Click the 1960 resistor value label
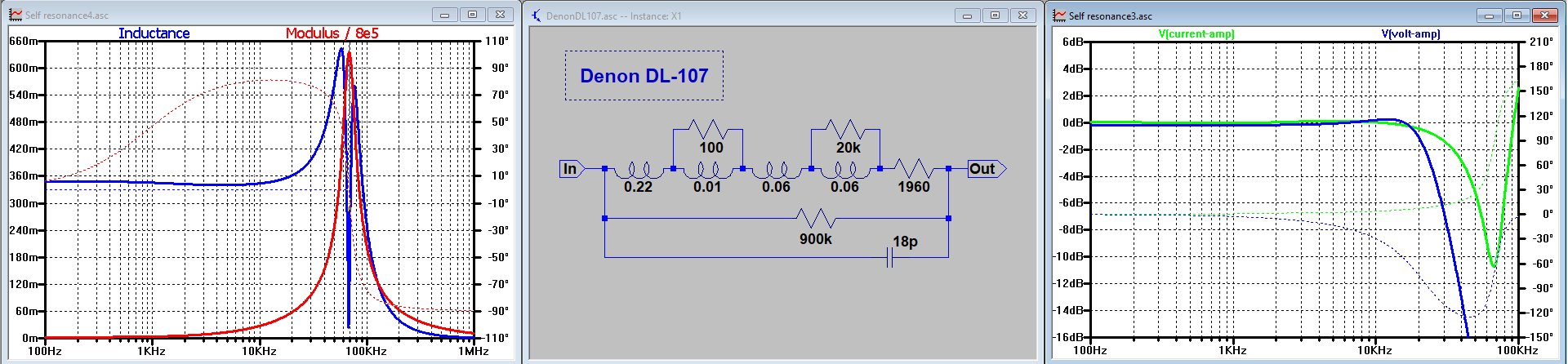 [x=914, y=187]
